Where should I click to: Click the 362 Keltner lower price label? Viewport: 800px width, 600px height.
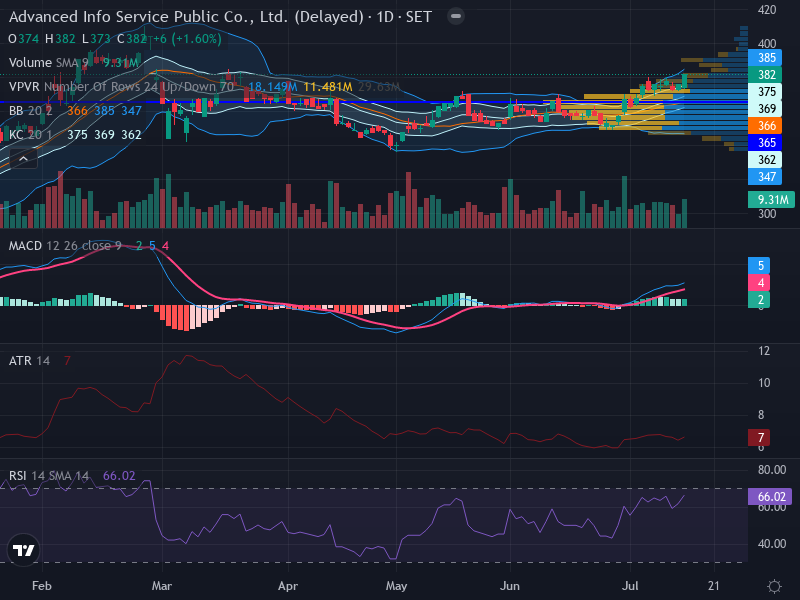click(x=765, y=160)
